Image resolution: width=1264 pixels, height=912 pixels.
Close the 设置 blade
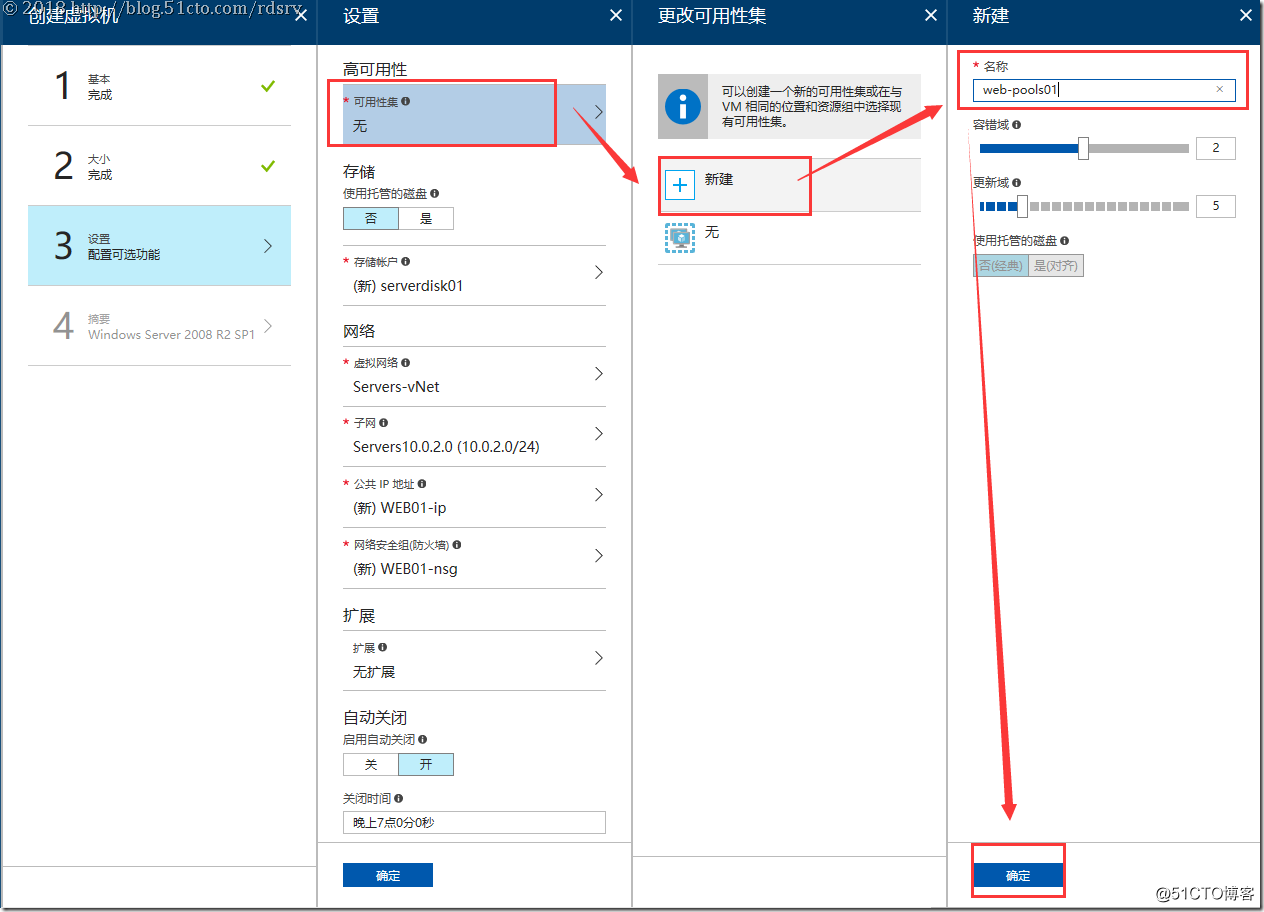point(616,16)
